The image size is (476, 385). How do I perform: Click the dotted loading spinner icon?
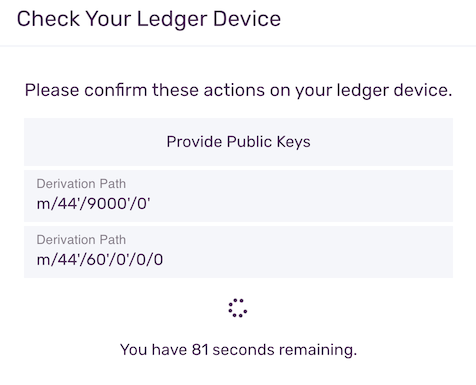[238, 308]
